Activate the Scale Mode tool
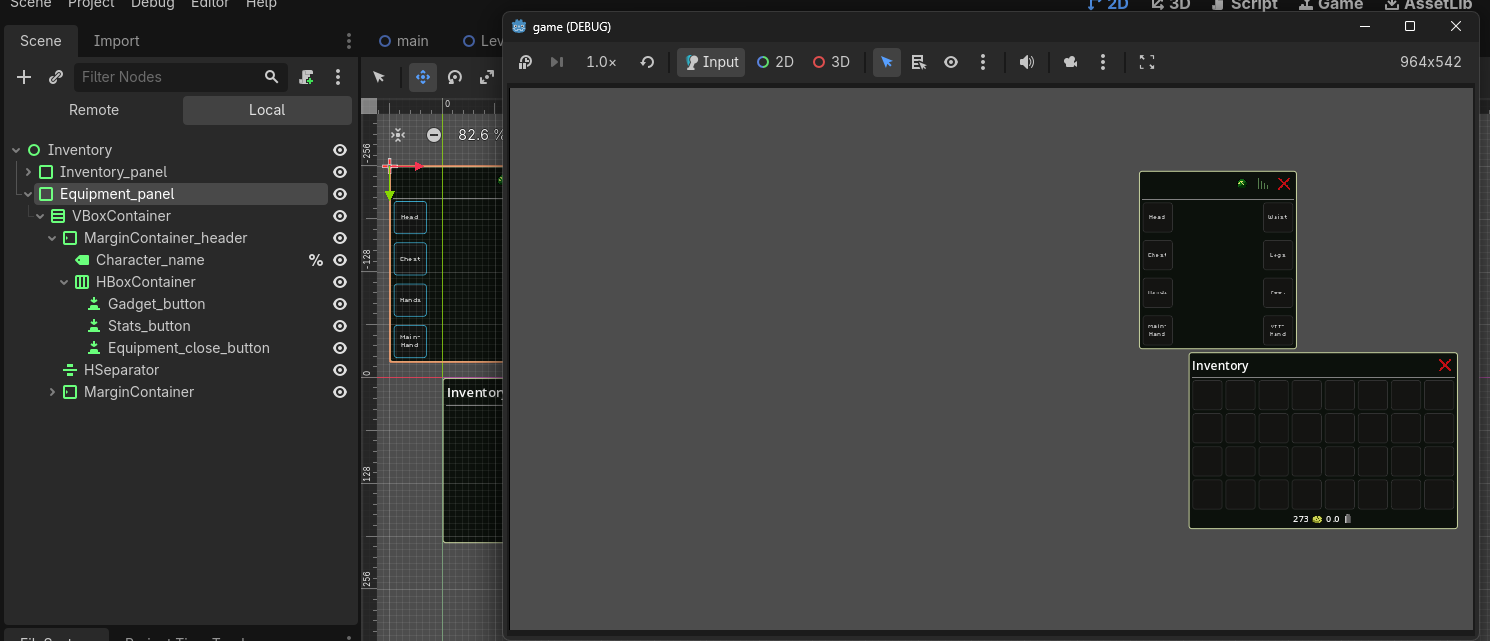Screen dimensions: 1490x641 (487, 77)
